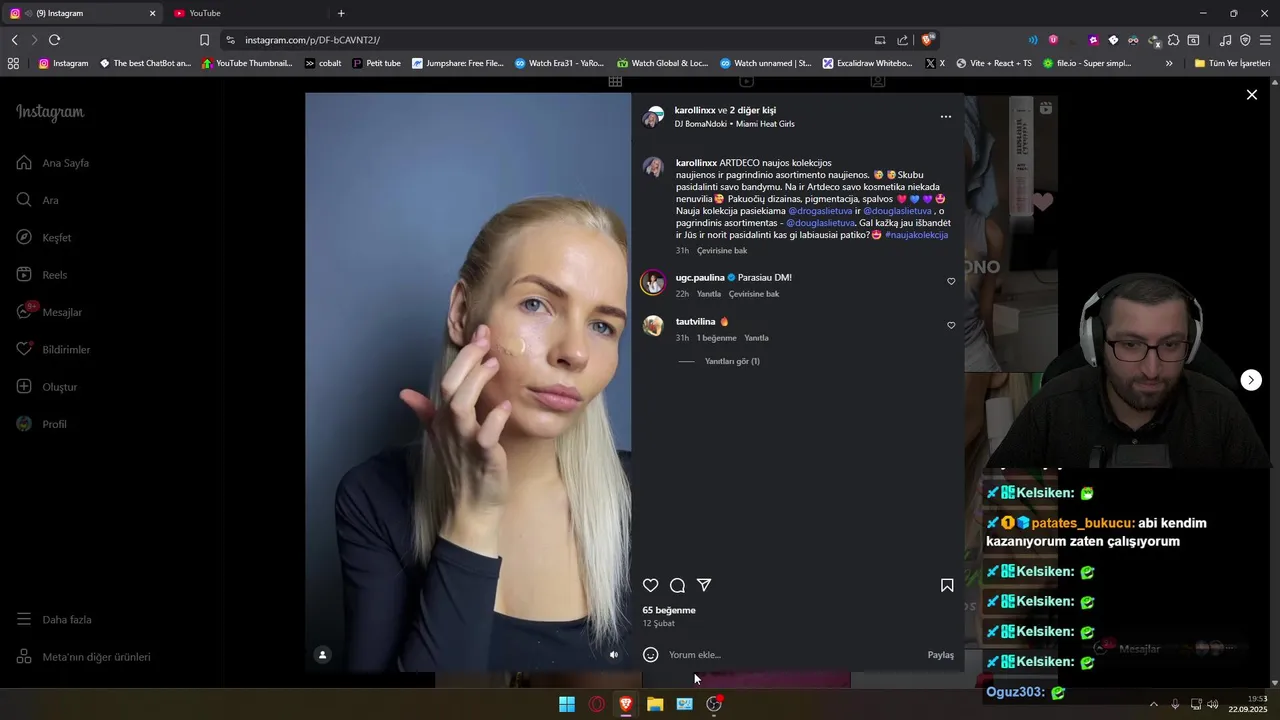Bookmark this page via the address bar icon
The width and height of the screenshot is (1280, 720).
point(204,40)
